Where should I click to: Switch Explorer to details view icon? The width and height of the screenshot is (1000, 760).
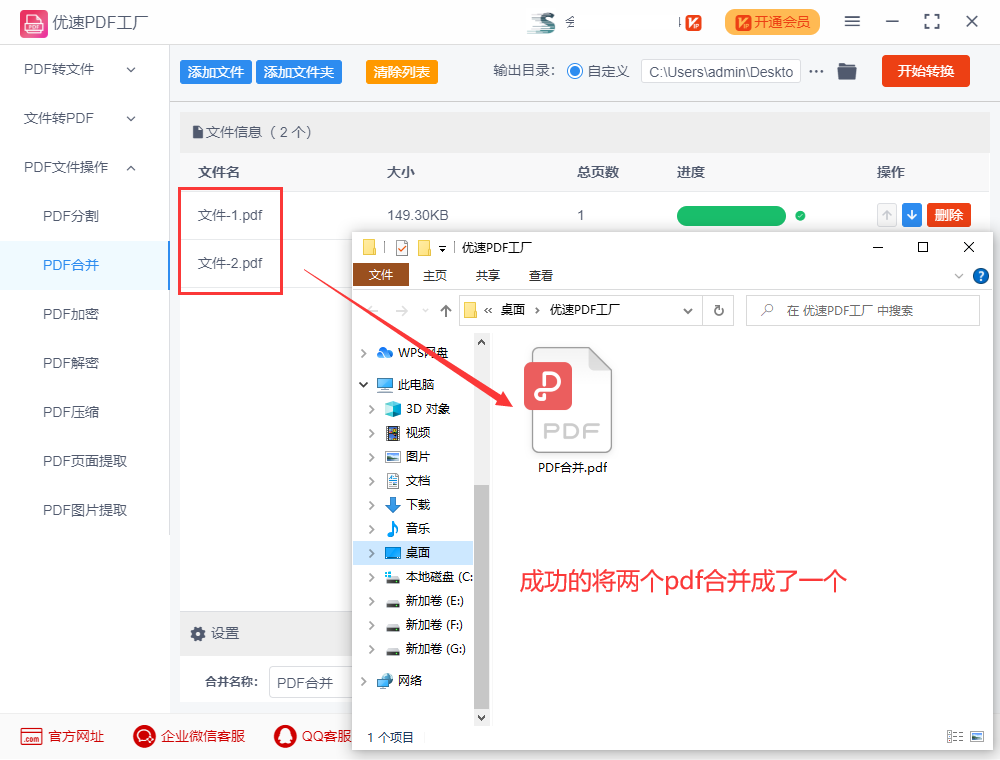pyautogui.click(x=955, y=736)
